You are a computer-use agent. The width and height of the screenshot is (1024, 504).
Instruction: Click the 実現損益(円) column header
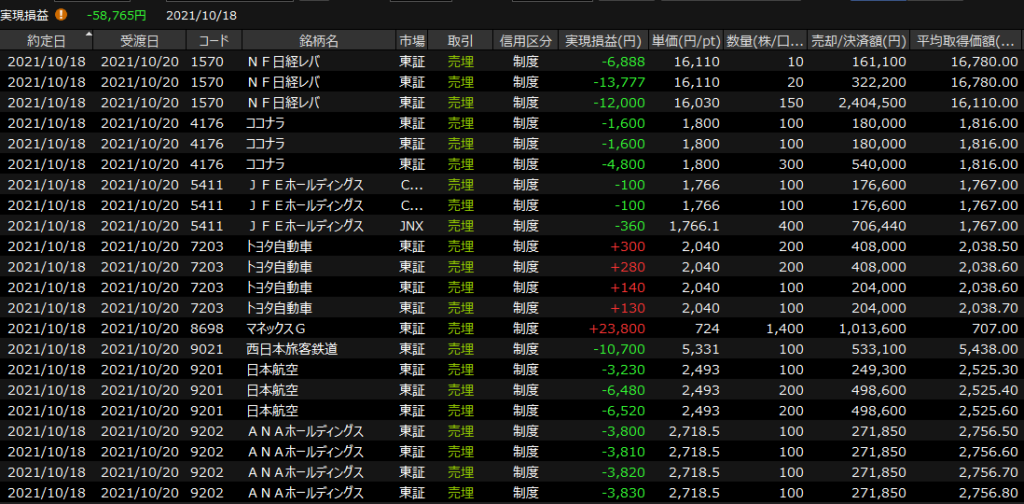pos(603,41)
